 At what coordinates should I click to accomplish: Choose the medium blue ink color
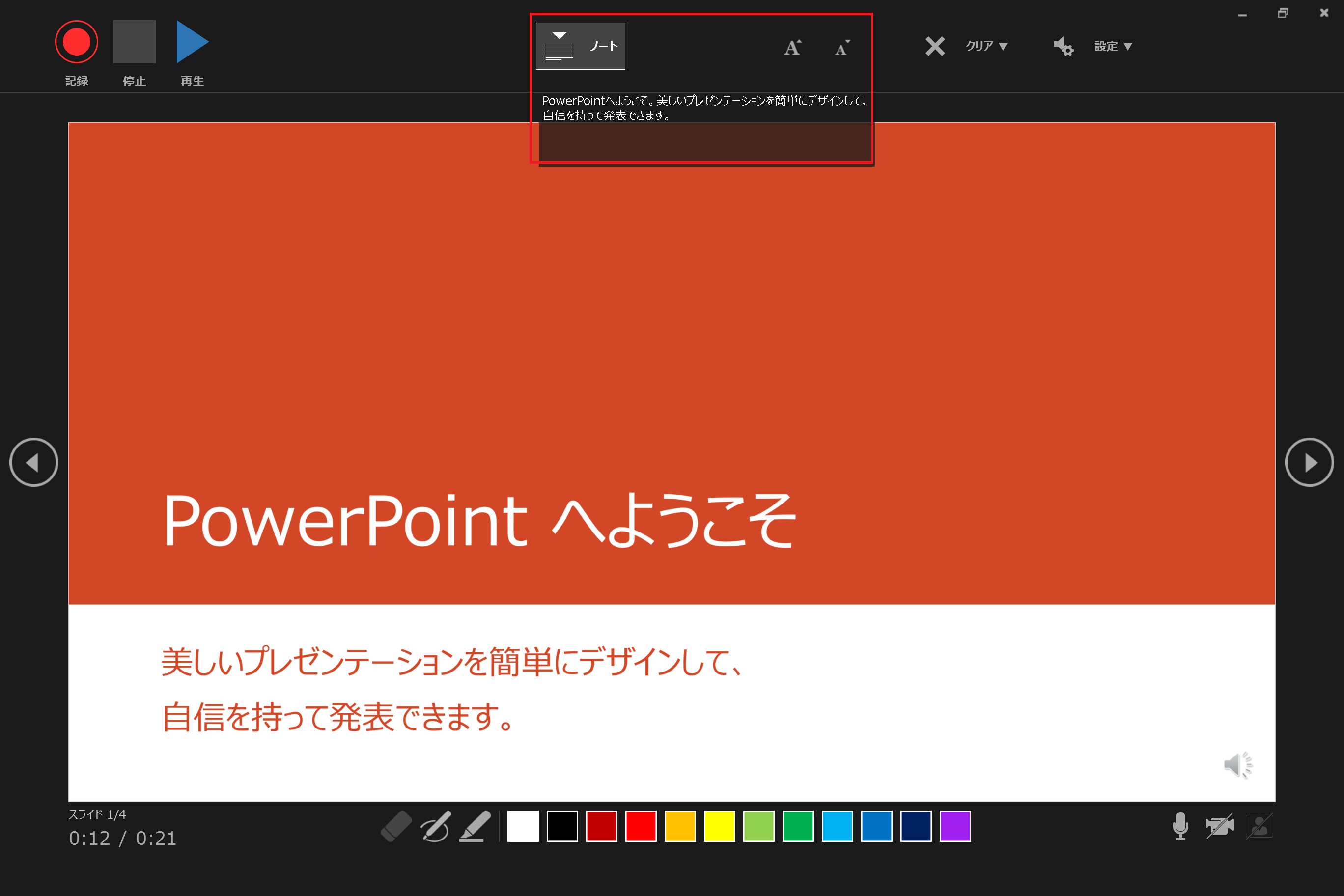[x=876, y=826]
